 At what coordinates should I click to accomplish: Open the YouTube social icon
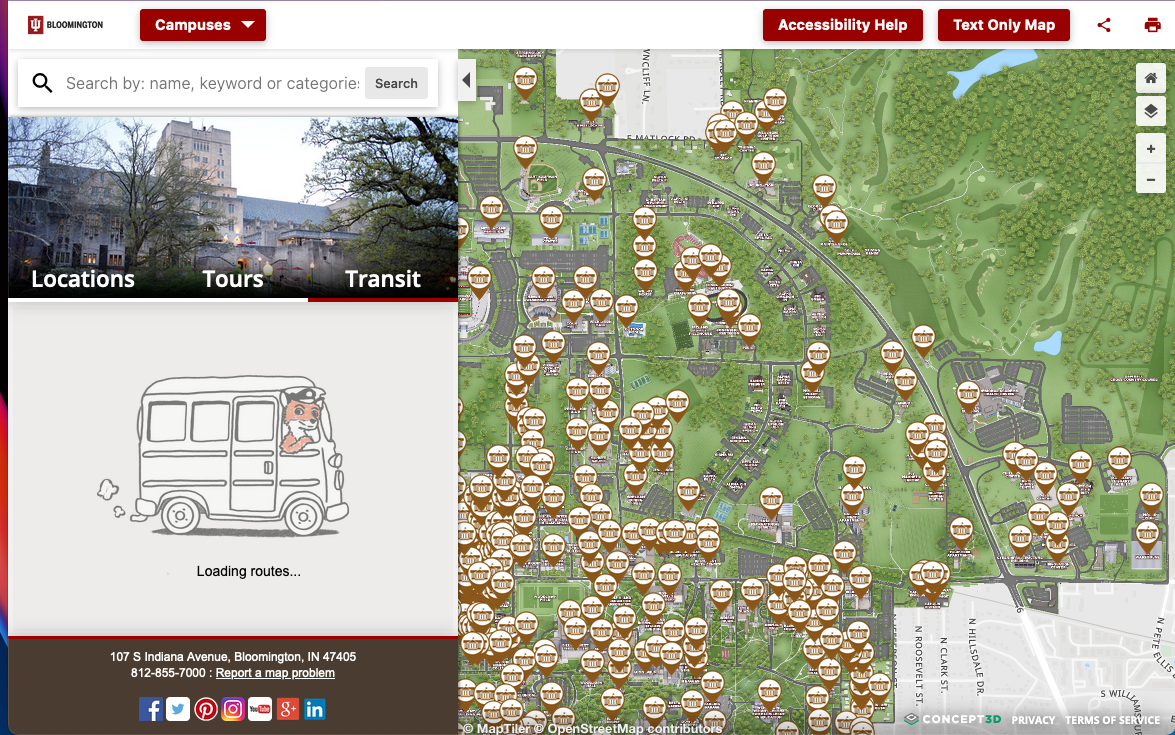[x=260, y=709]
